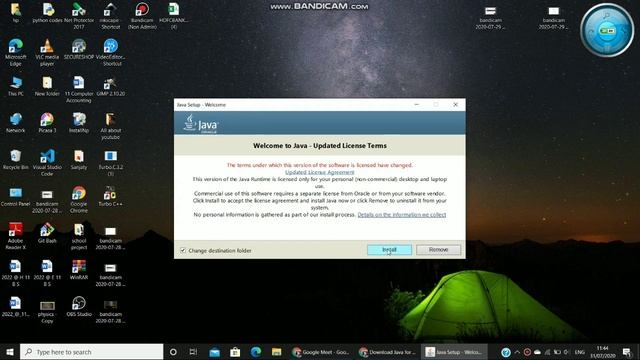Click the blue help icon in system tray
This screenshot has height=360, width=640.
(506, 352)
